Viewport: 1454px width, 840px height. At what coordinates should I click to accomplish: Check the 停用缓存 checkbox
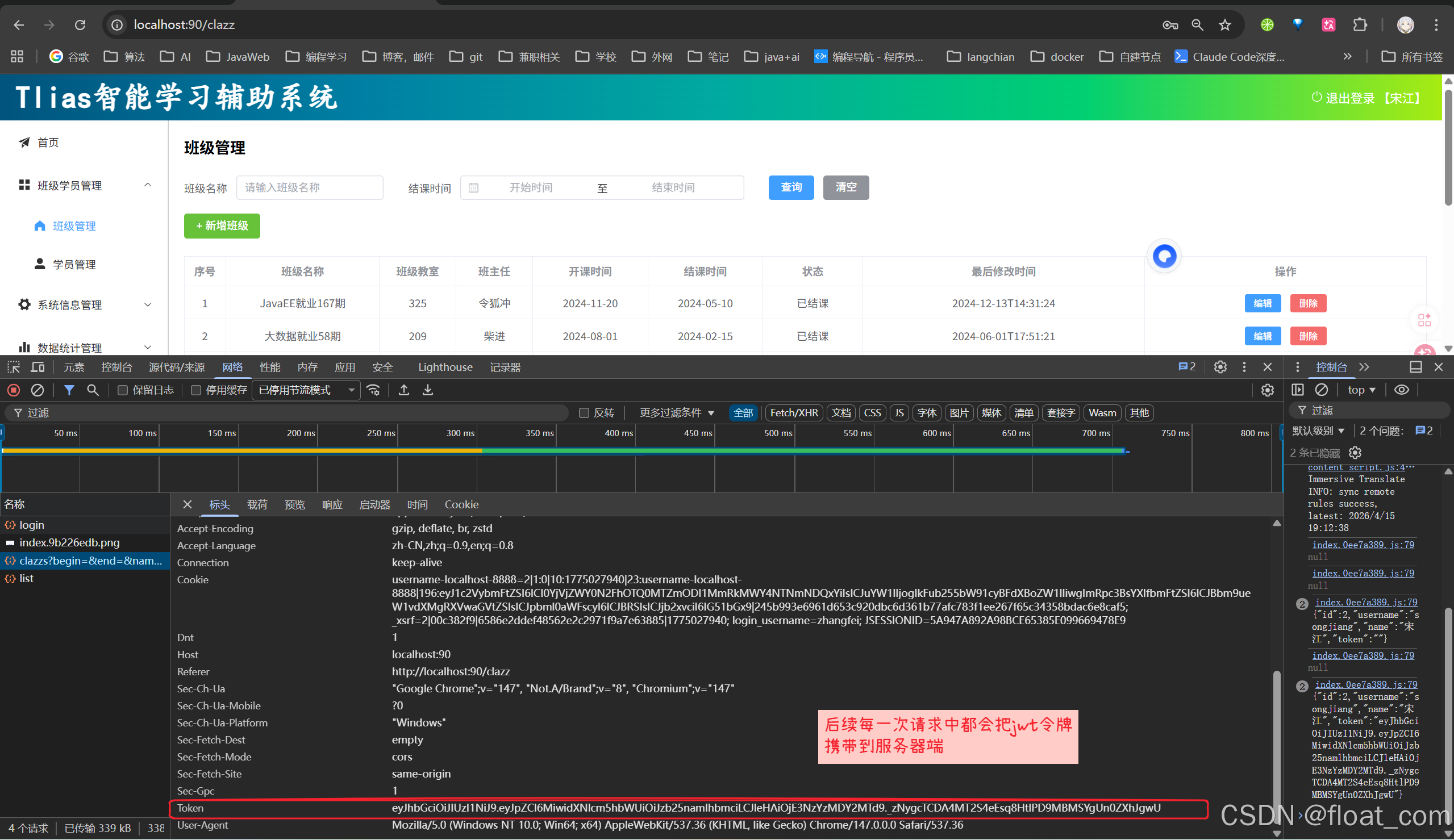[x=196, y=391]
